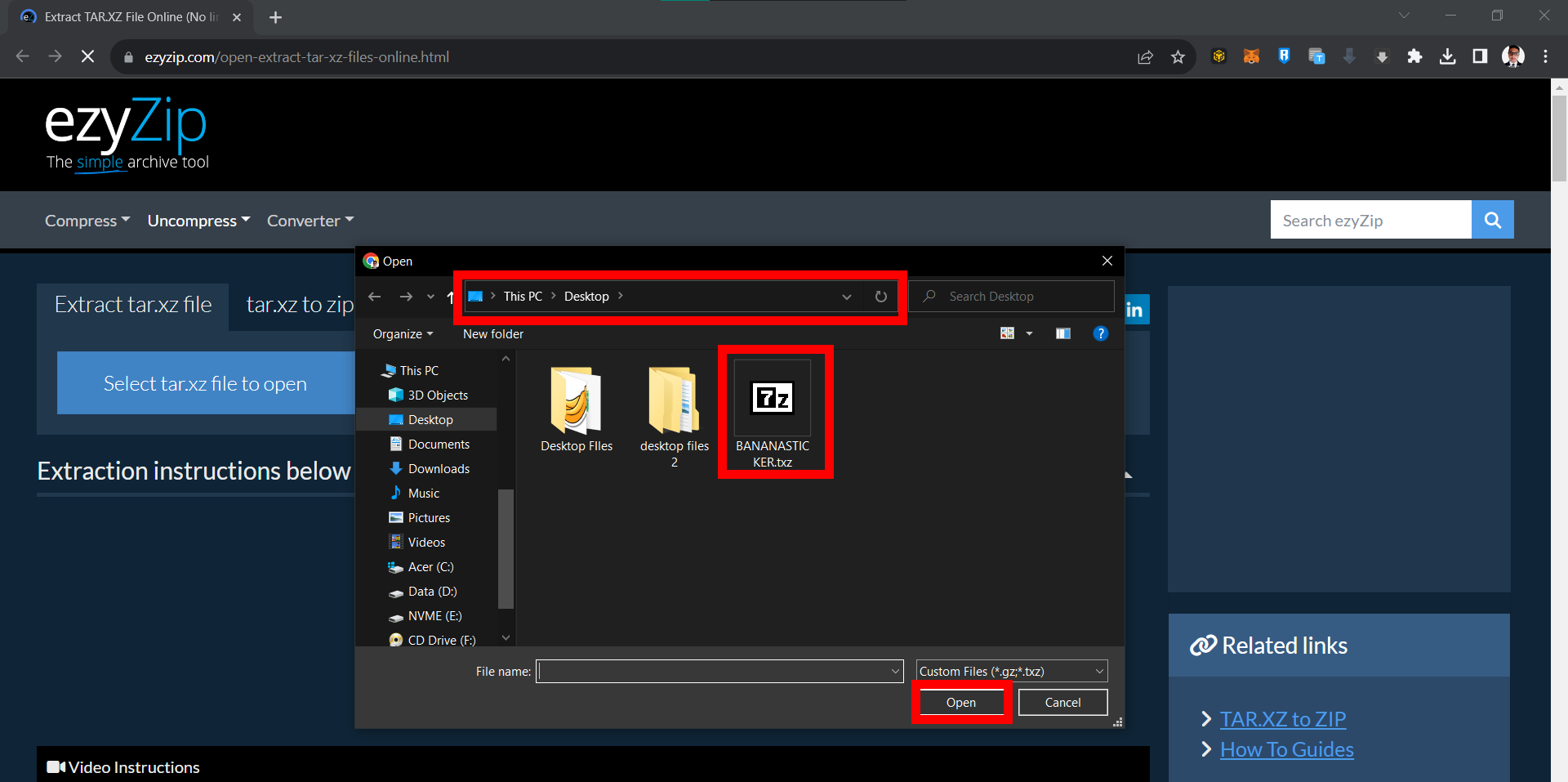Click the Open button in the dialog
The width and height of the screenshot is (1568, 782).
pyautogui.click(x=960, y=702)
